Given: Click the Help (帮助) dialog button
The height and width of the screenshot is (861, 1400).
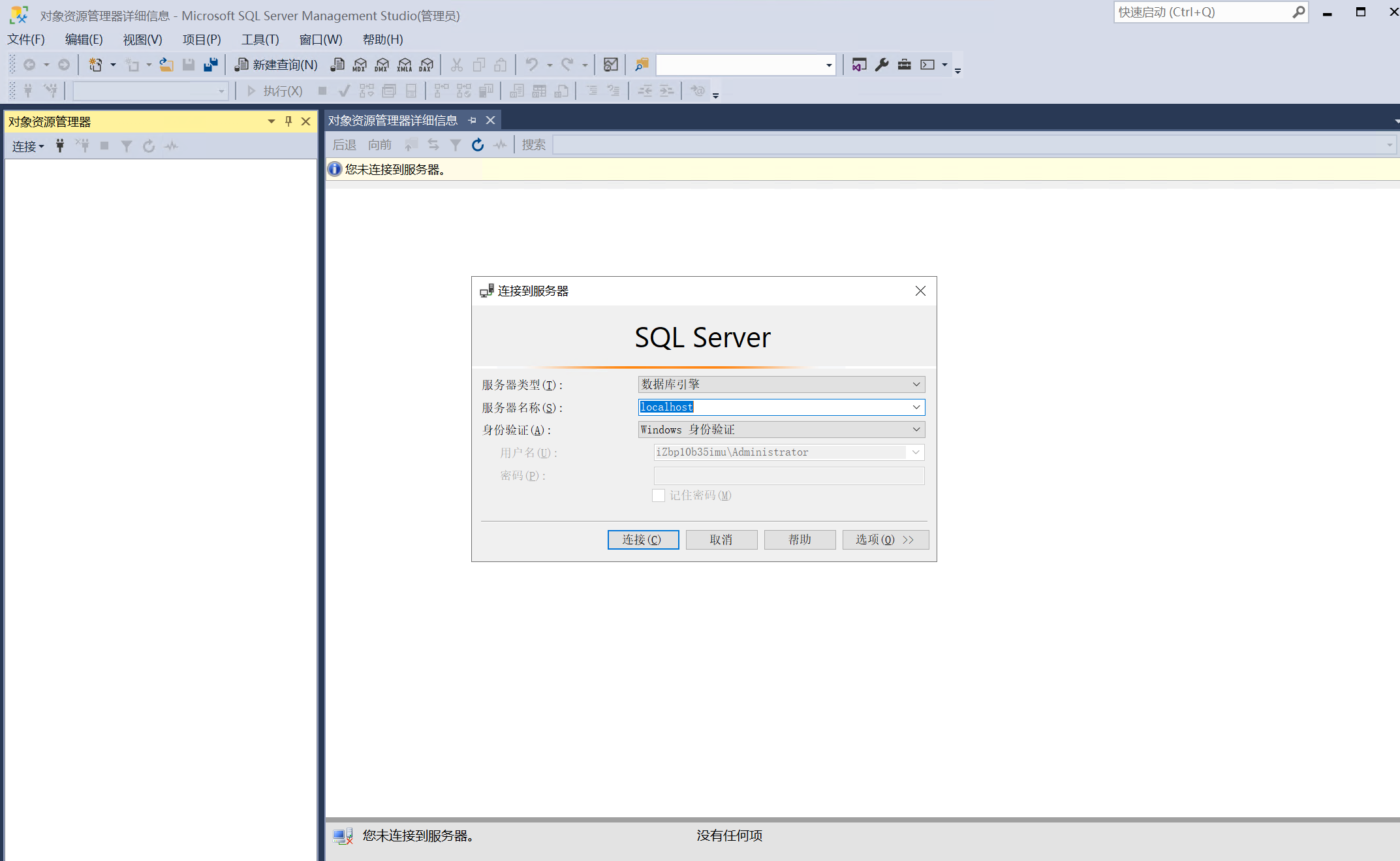Looking at the screenshot, I should point(800,540).
